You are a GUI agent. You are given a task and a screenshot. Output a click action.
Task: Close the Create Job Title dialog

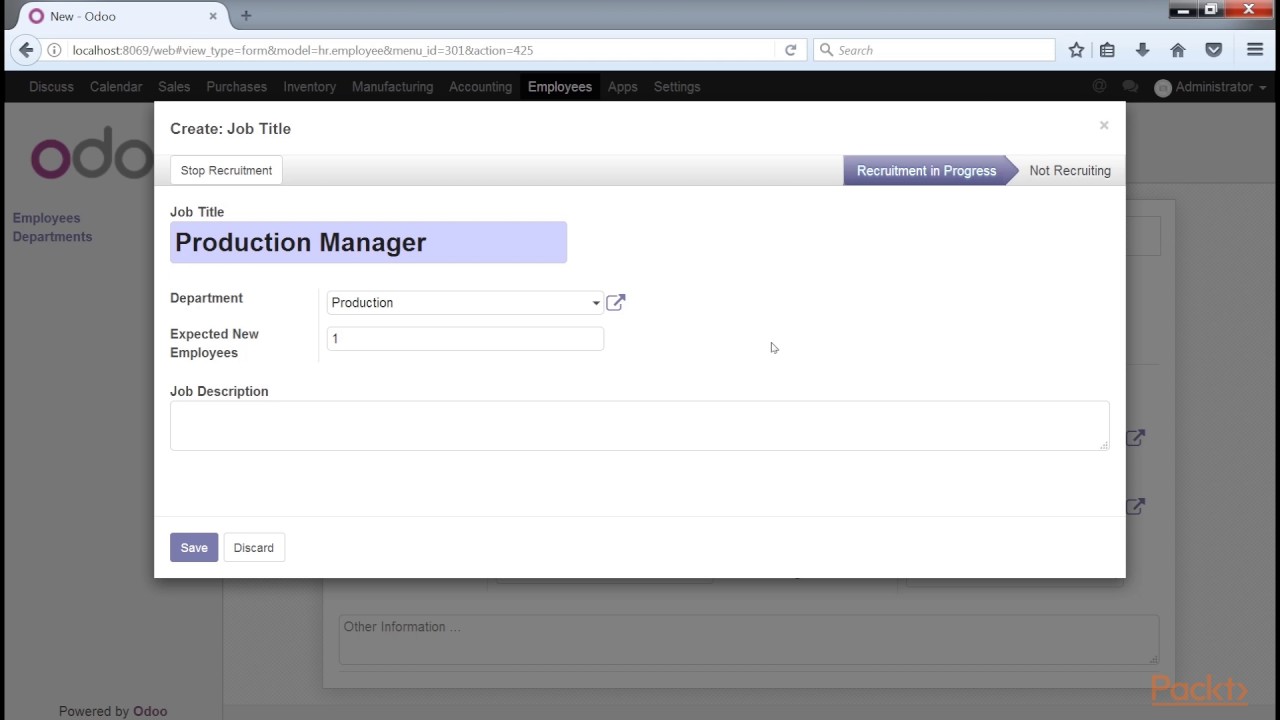point(1104,125)
